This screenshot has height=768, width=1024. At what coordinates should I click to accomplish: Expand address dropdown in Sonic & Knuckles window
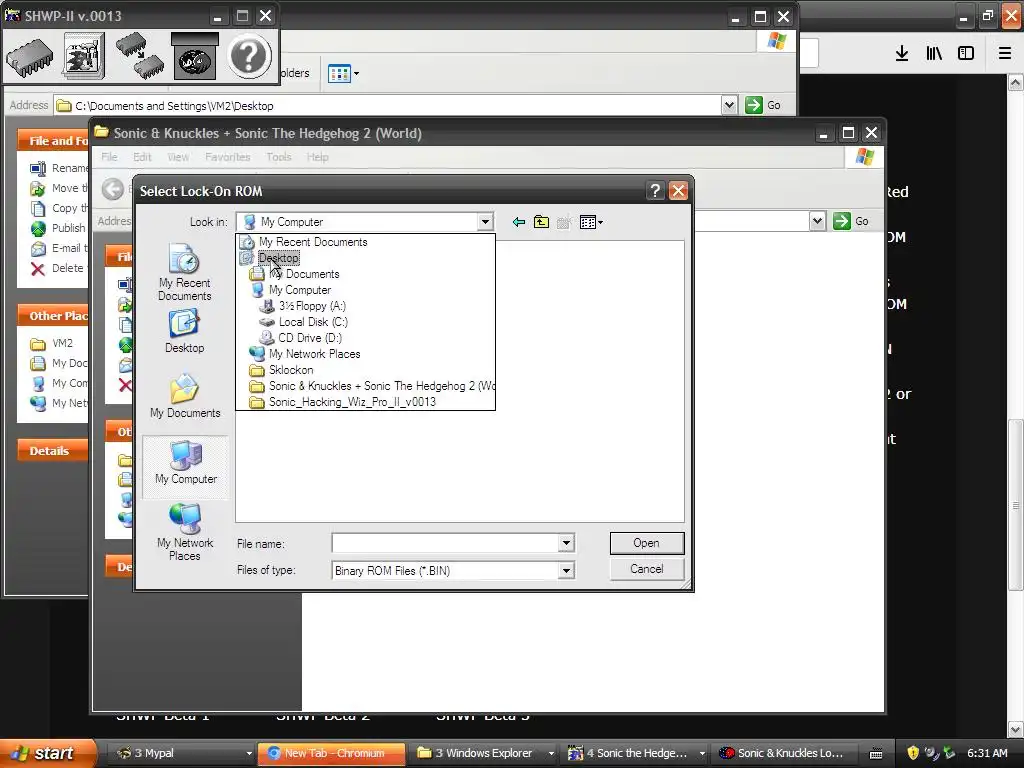(x=817, y=221)
